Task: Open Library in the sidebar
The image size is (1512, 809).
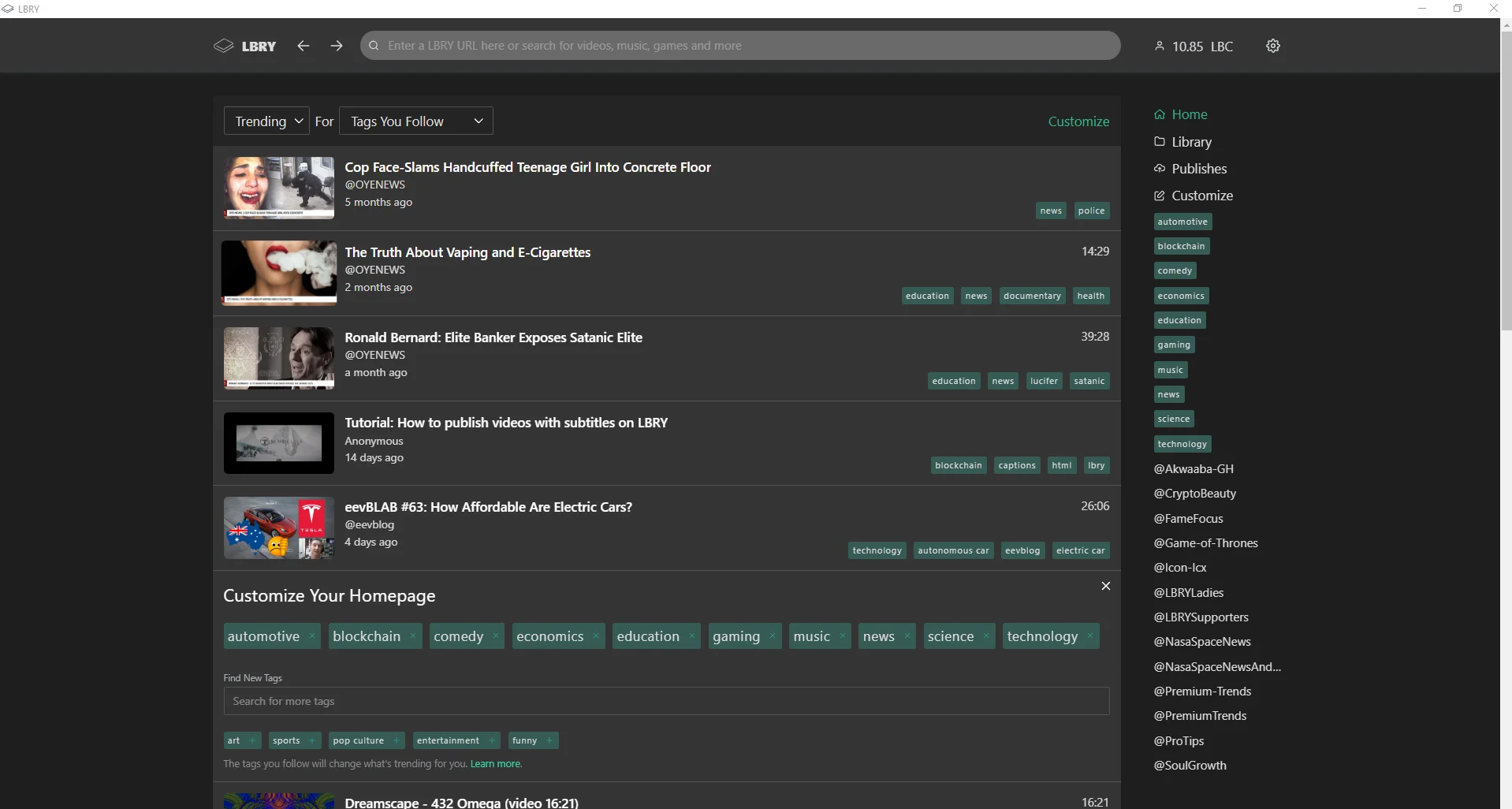Action: coord(1182,142)
